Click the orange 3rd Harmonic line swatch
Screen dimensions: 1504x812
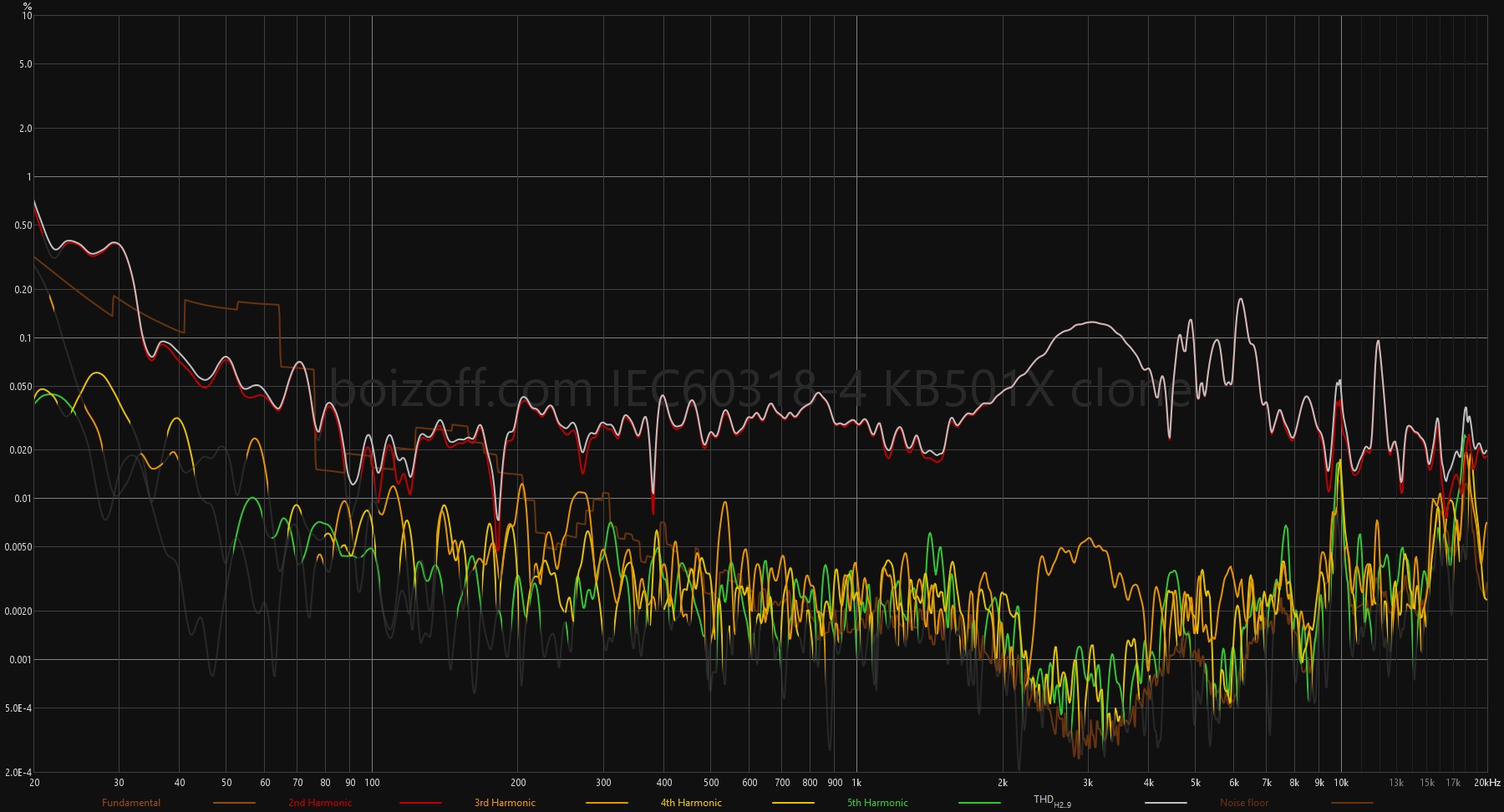point(607,803)
